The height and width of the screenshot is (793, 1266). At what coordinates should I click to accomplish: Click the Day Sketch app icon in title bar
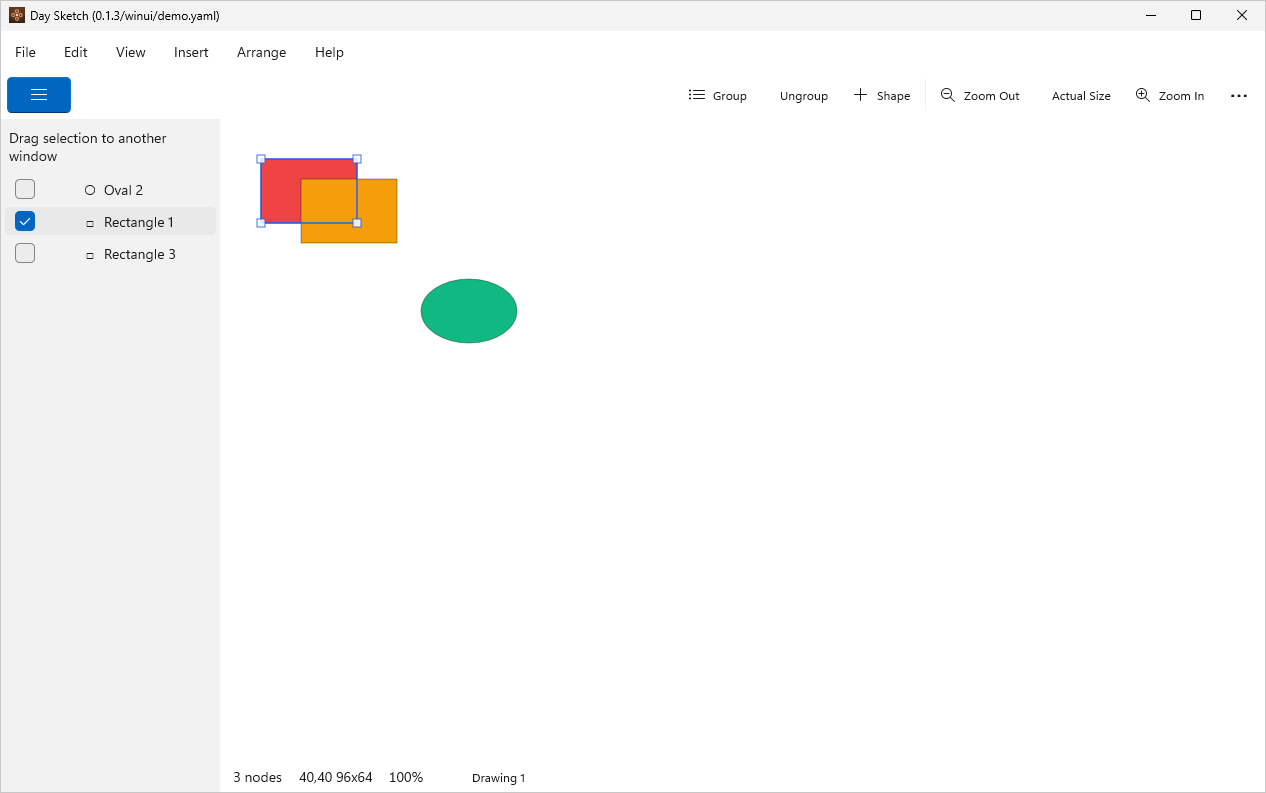(17, 15)
